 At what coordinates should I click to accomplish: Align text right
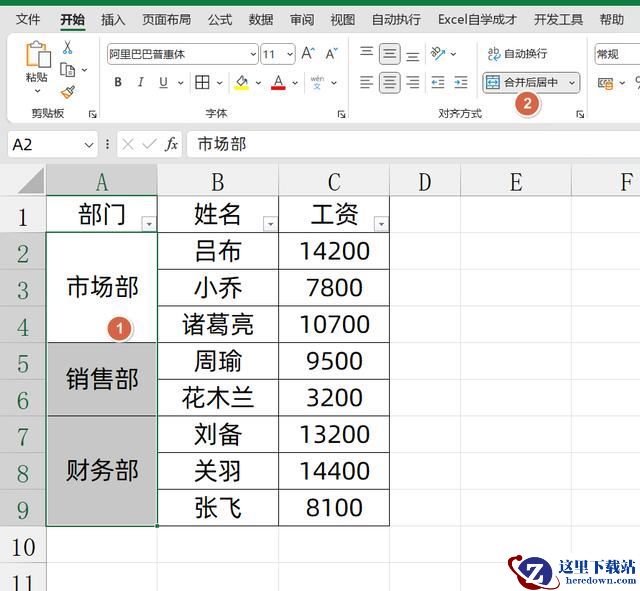413,82
